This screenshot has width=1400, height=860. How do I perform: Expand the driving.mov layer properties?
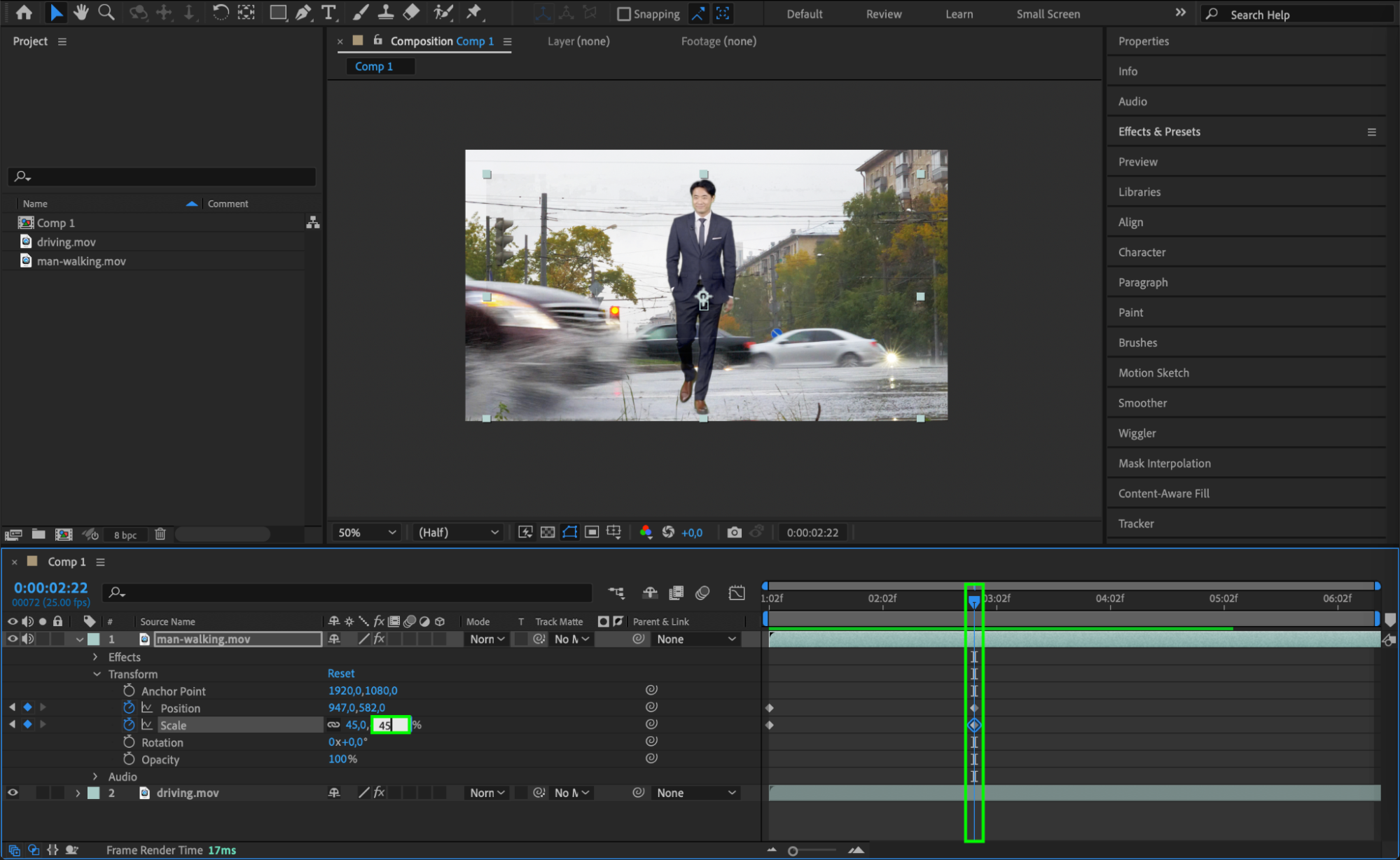pos(78,793)
